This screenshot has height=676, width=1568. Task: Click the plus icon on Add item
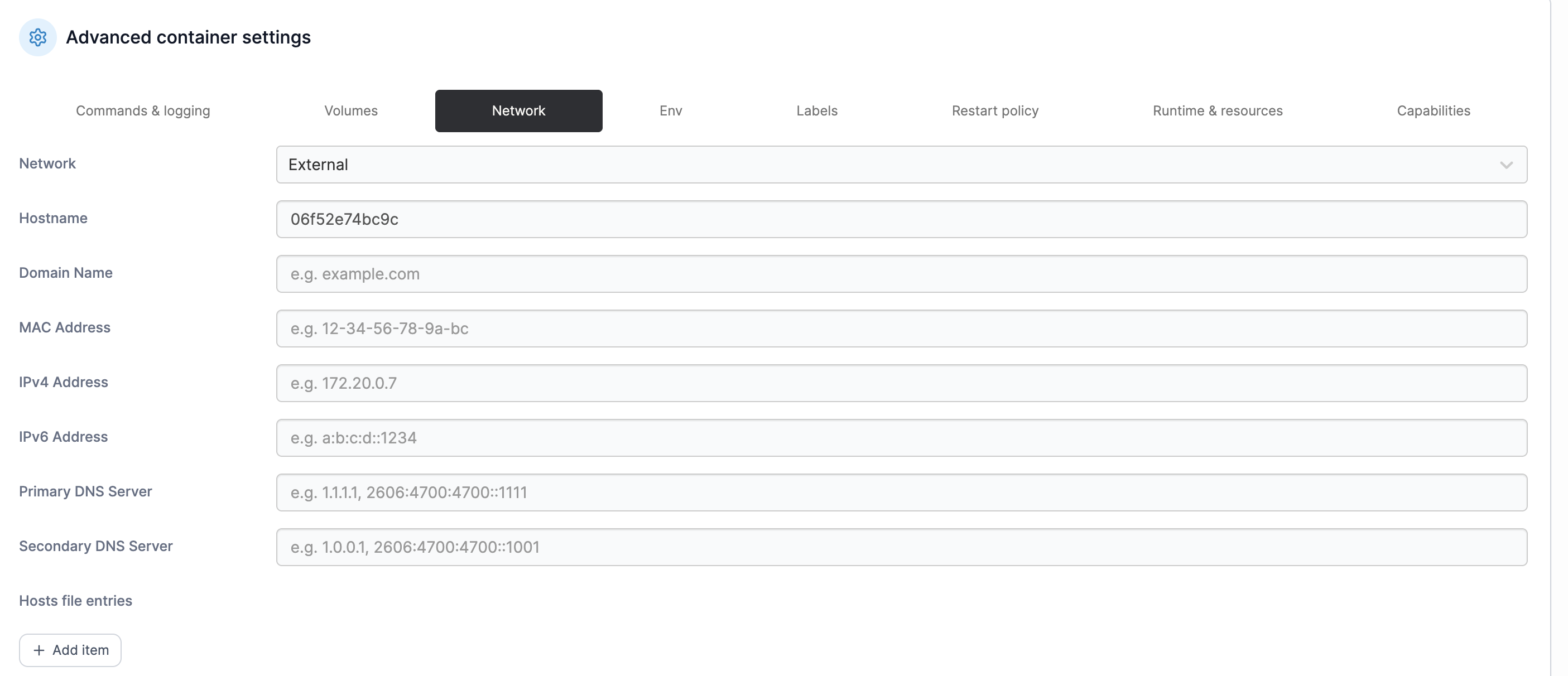[39, 650]
